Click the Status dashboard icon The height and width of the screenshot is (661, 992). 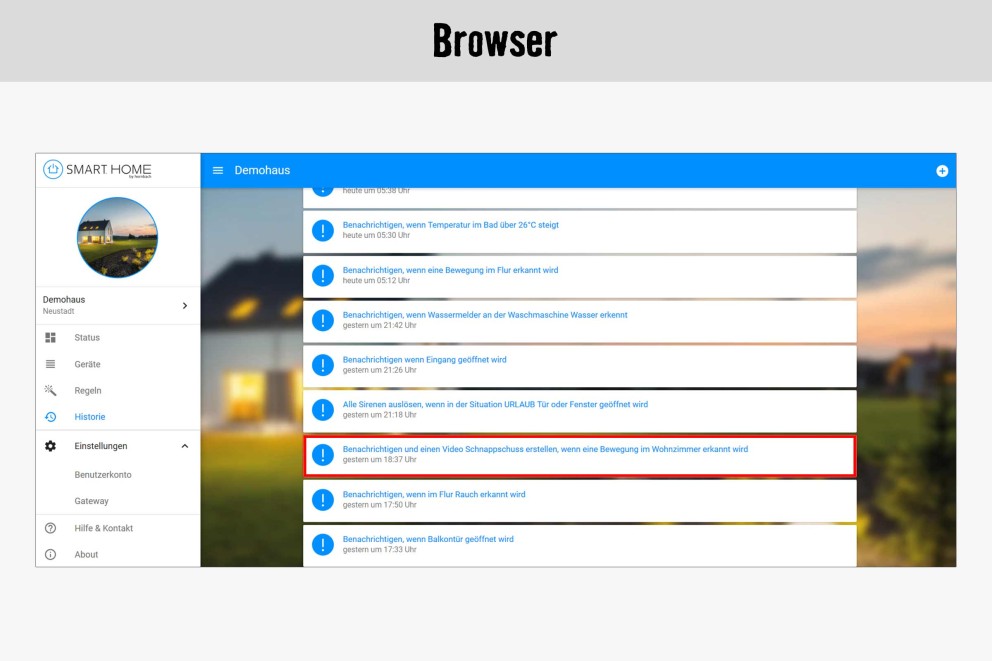tap(51, 338)
